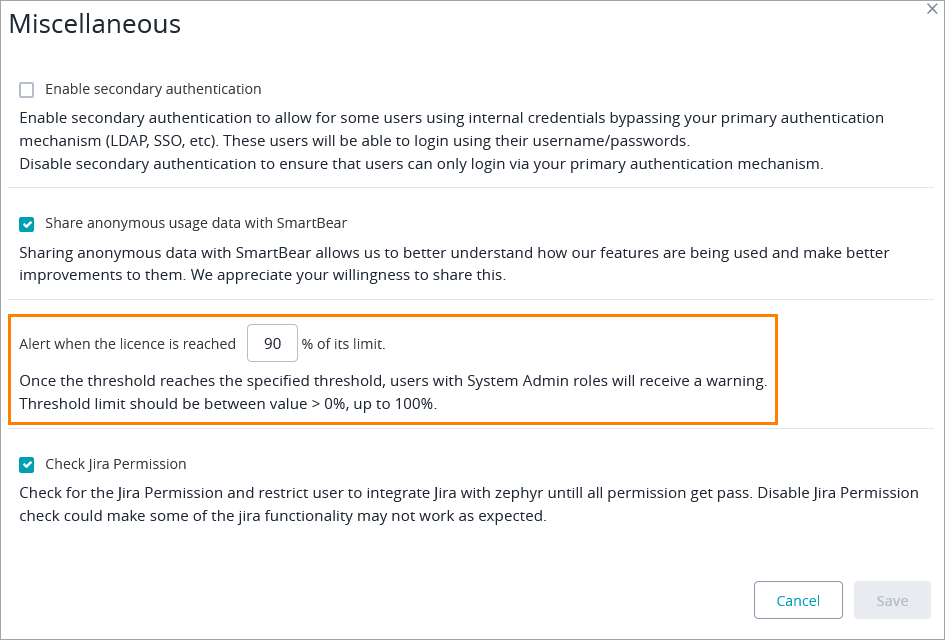
Task: Disable the Check Jira Permission checkbox
Action: [x=27, y=464]
